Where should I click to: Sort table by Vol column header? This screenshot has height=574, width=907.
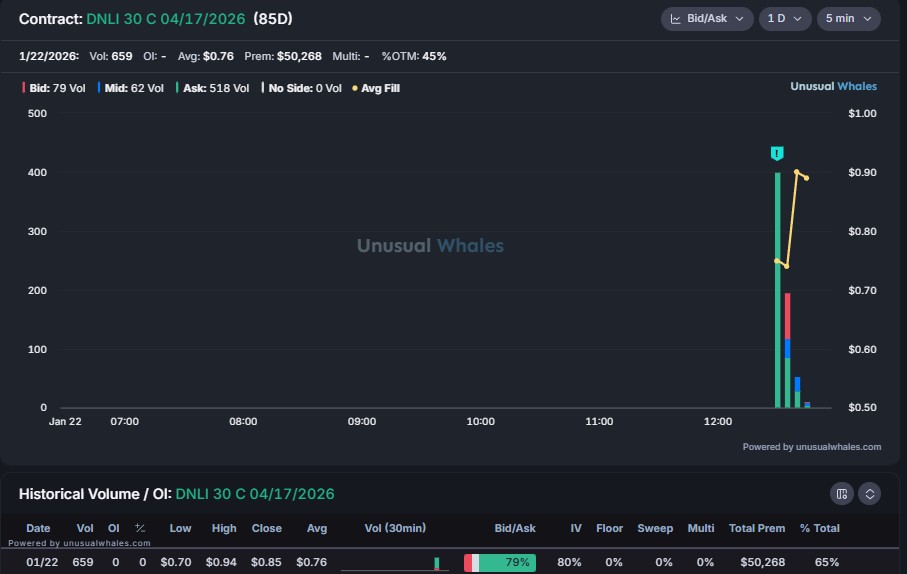tap(84, 528)
